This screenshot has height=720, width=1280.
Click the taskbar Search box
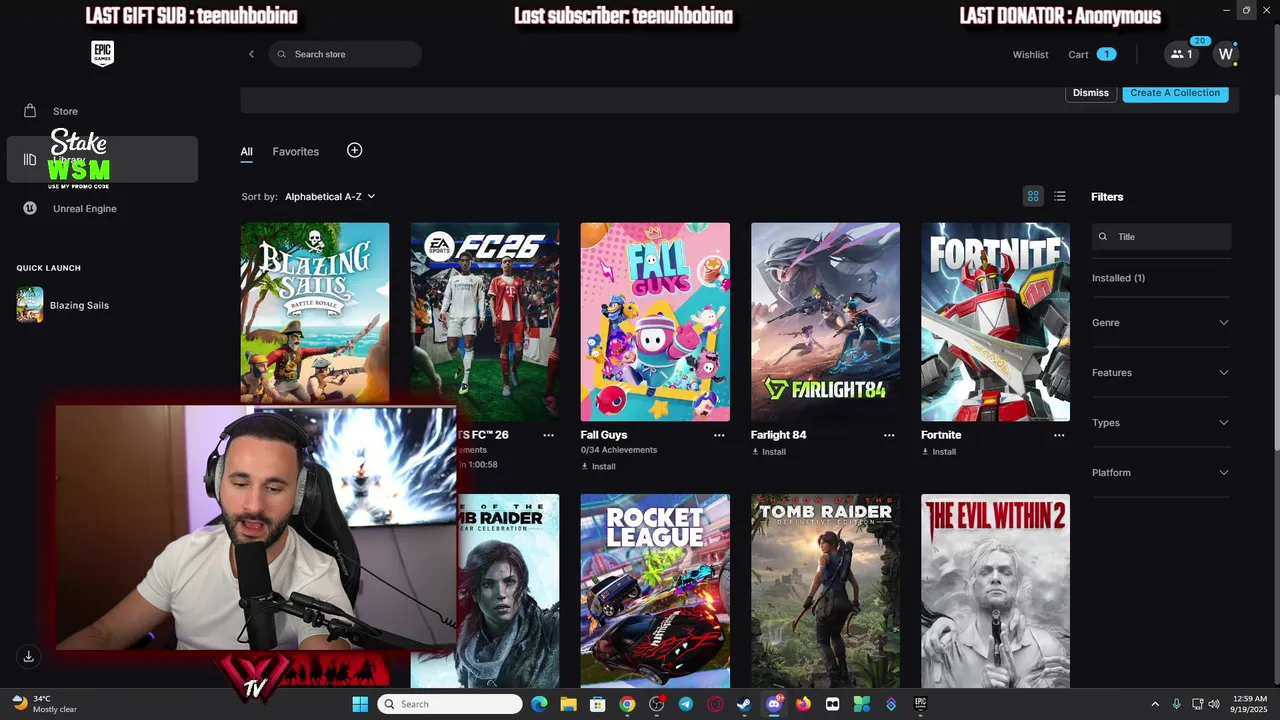click(450, 704)
